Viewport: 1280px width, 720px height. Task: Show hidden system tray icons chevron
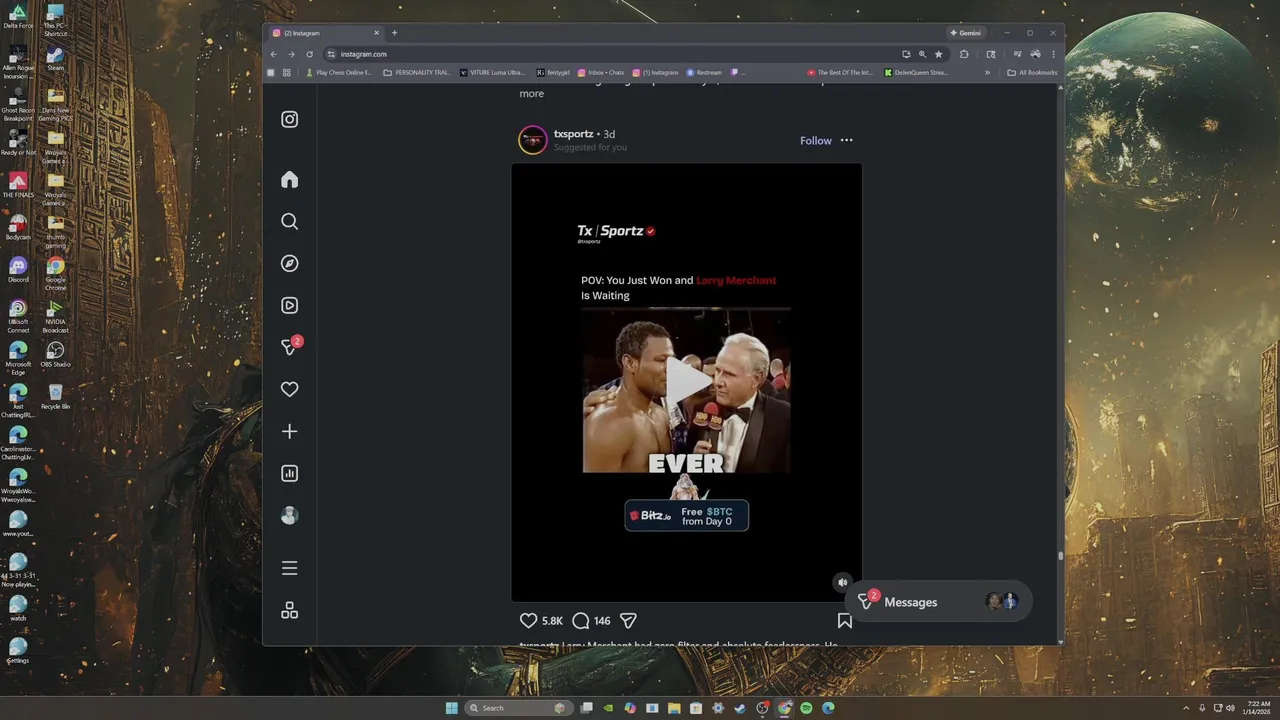click(x=1187, y=708)
